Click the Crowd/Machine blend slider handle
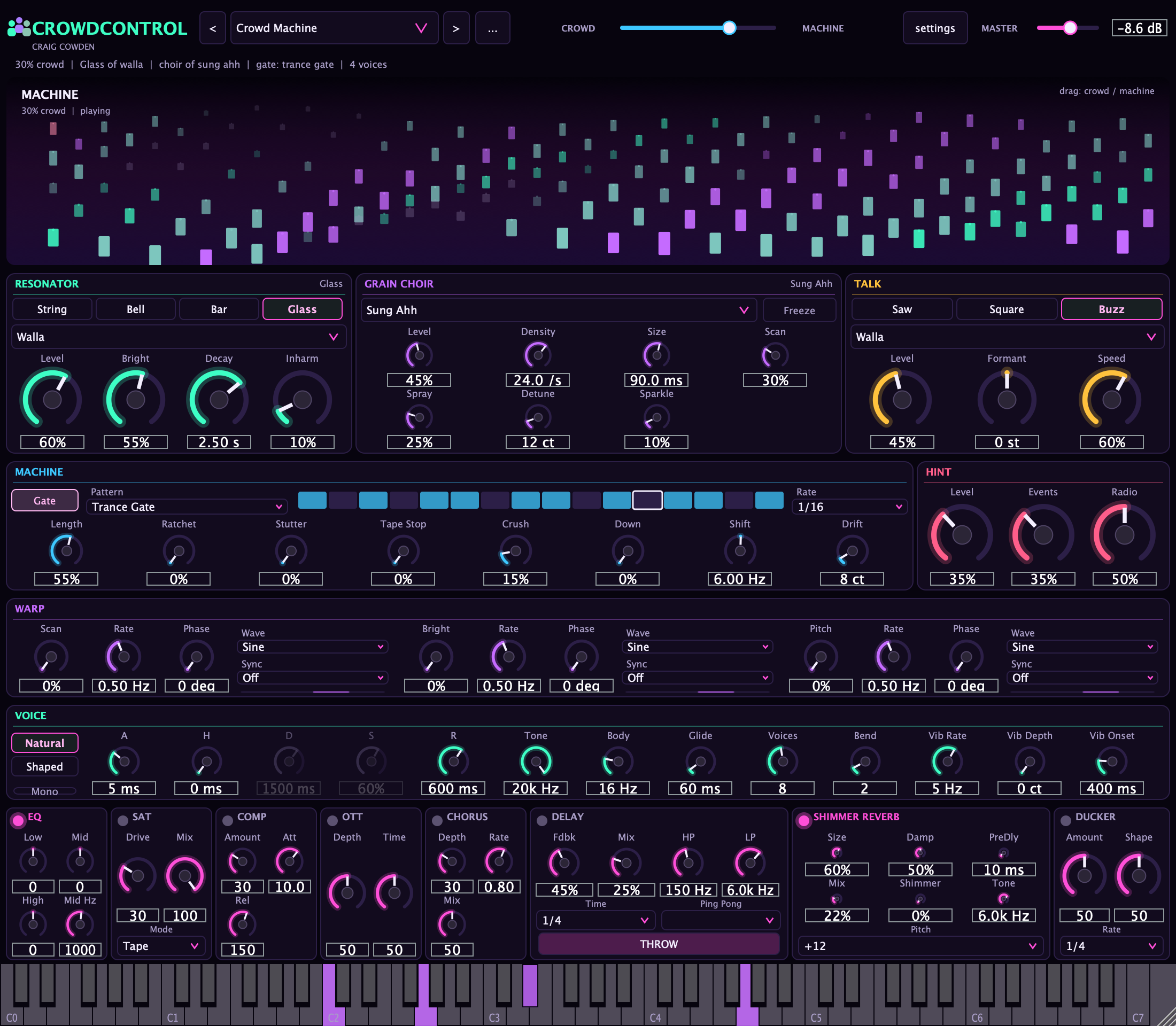Screen dimensions: 1176x1026 point(729,27)
